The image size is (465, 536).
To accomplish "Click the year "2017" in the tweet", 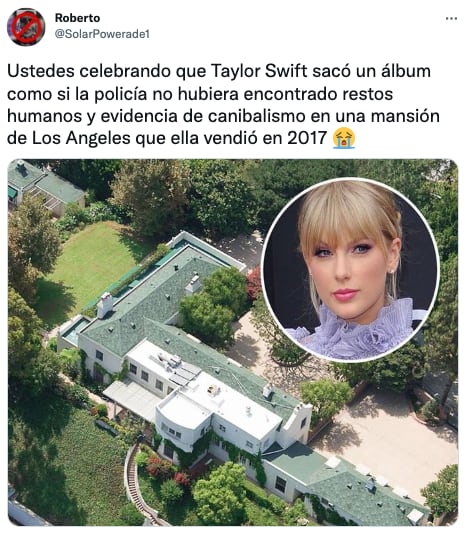I will 307,138.
